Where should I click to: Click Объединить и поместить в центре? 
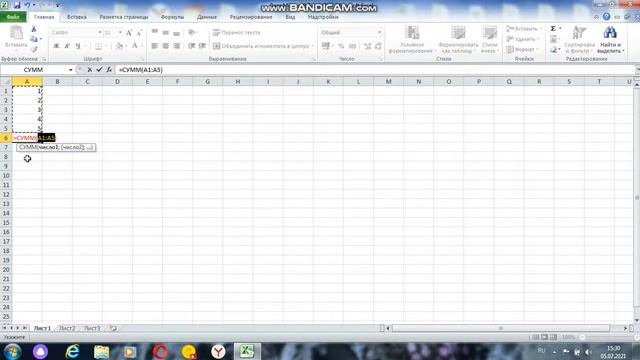click(x=263, y=46)
